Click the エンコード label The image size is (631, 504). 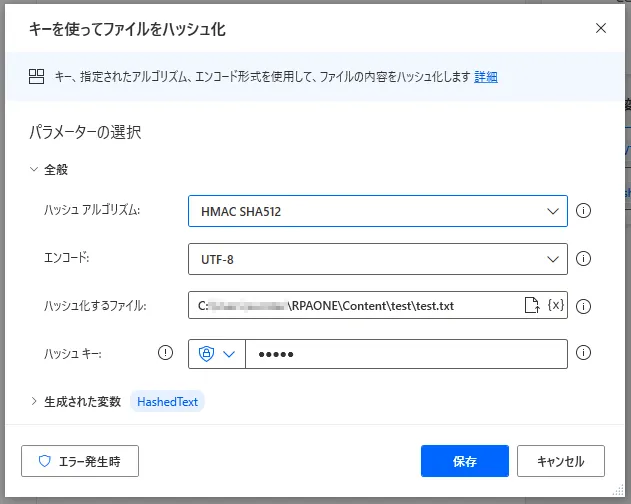[x=66, y=258]
